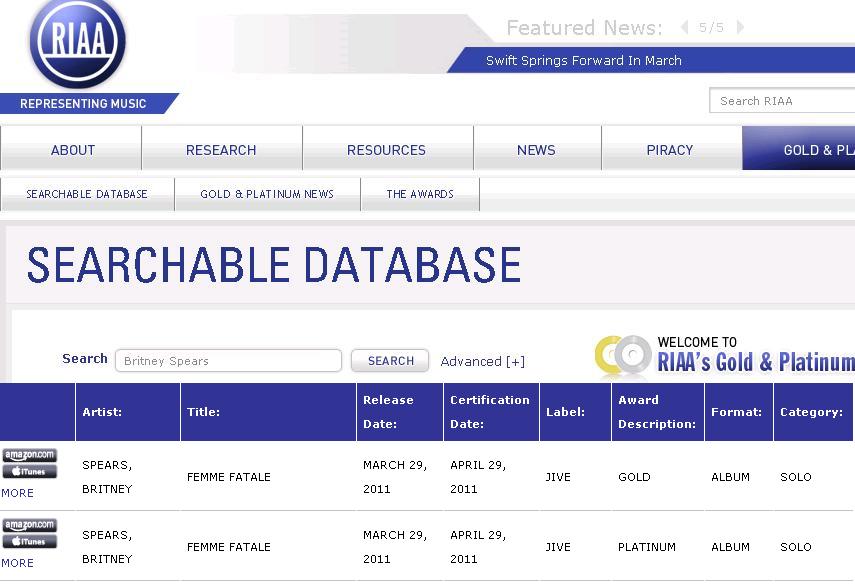Viewport: 855px width, 585px height.
Task: Open the GOLD & PLATINUM menu
Action: (x=798, y=148)
